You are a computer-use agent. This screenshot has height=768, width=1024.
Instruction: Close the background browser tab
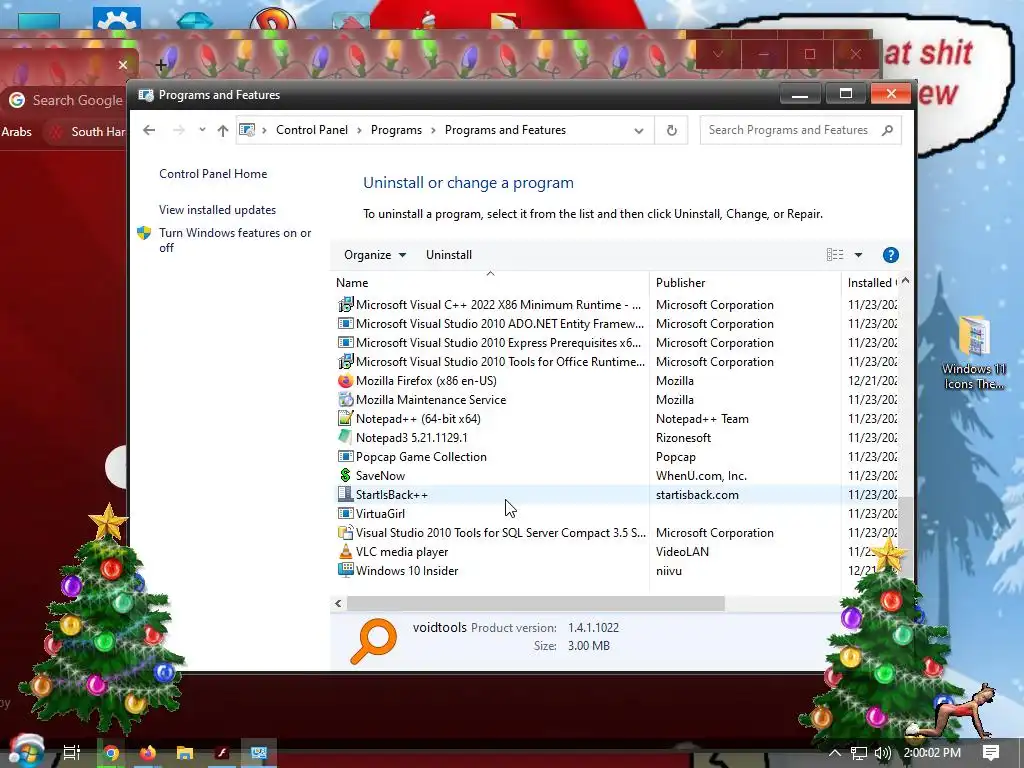123,65
